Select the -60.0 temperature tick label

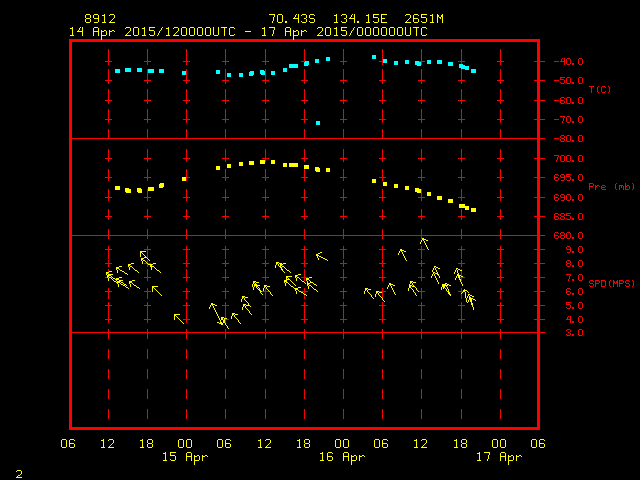(x=568, y=100)
